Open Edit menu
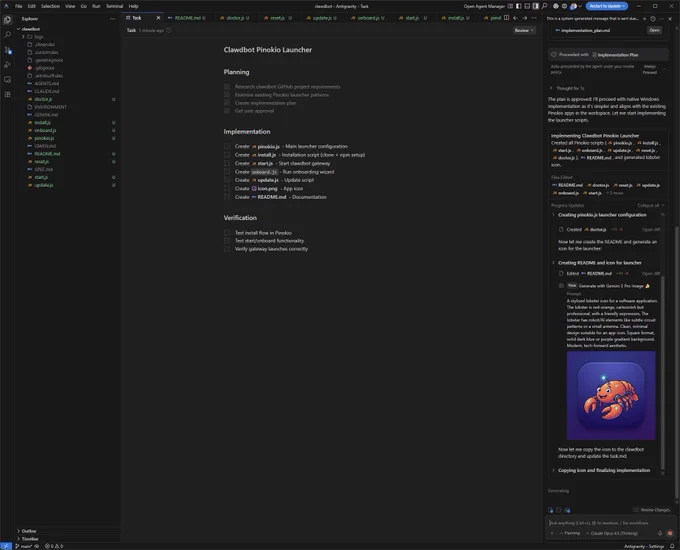Screen dimensions: 680x550 [32, 6]
